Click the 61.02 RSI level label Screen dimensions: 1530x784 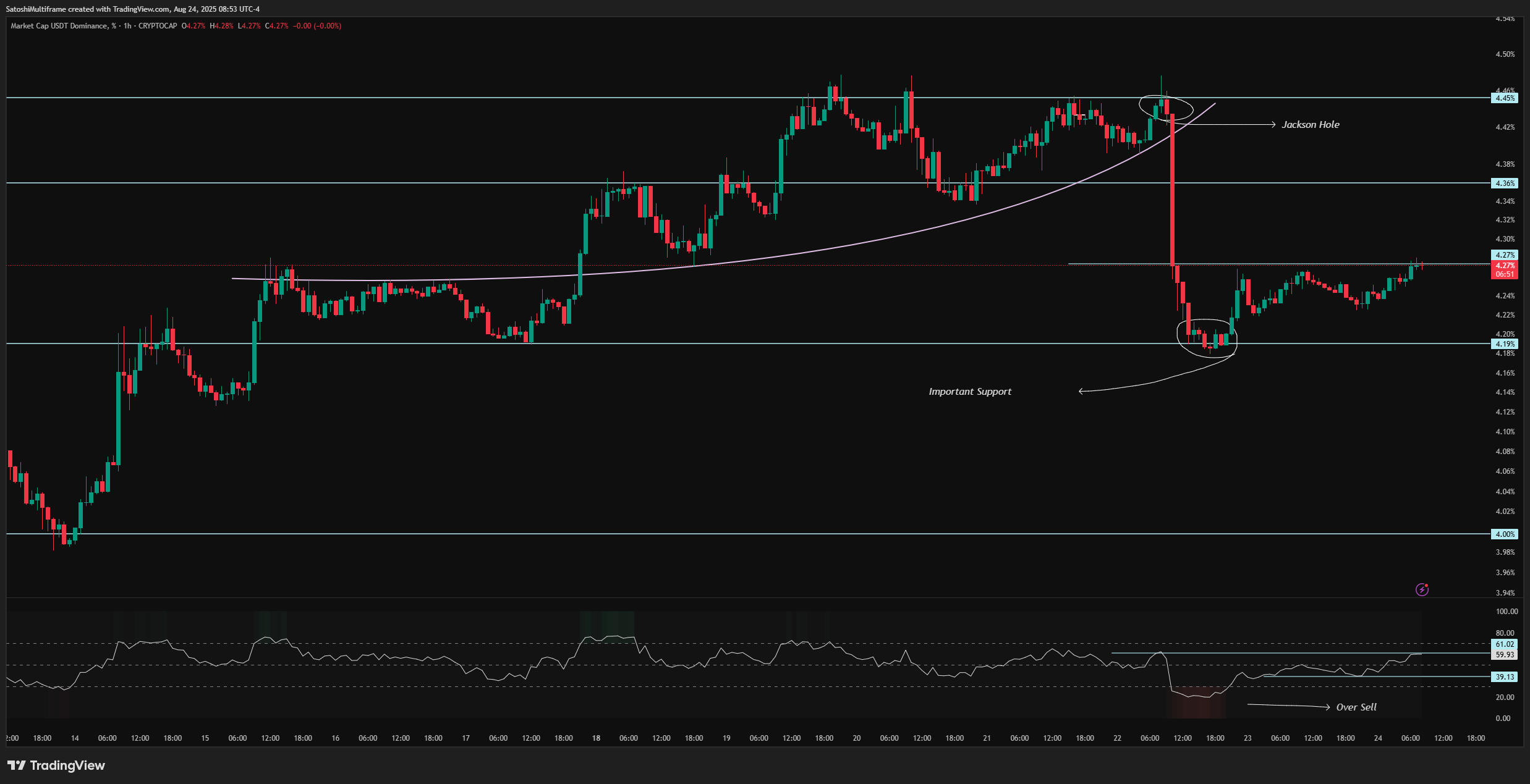pos(1505,644)
